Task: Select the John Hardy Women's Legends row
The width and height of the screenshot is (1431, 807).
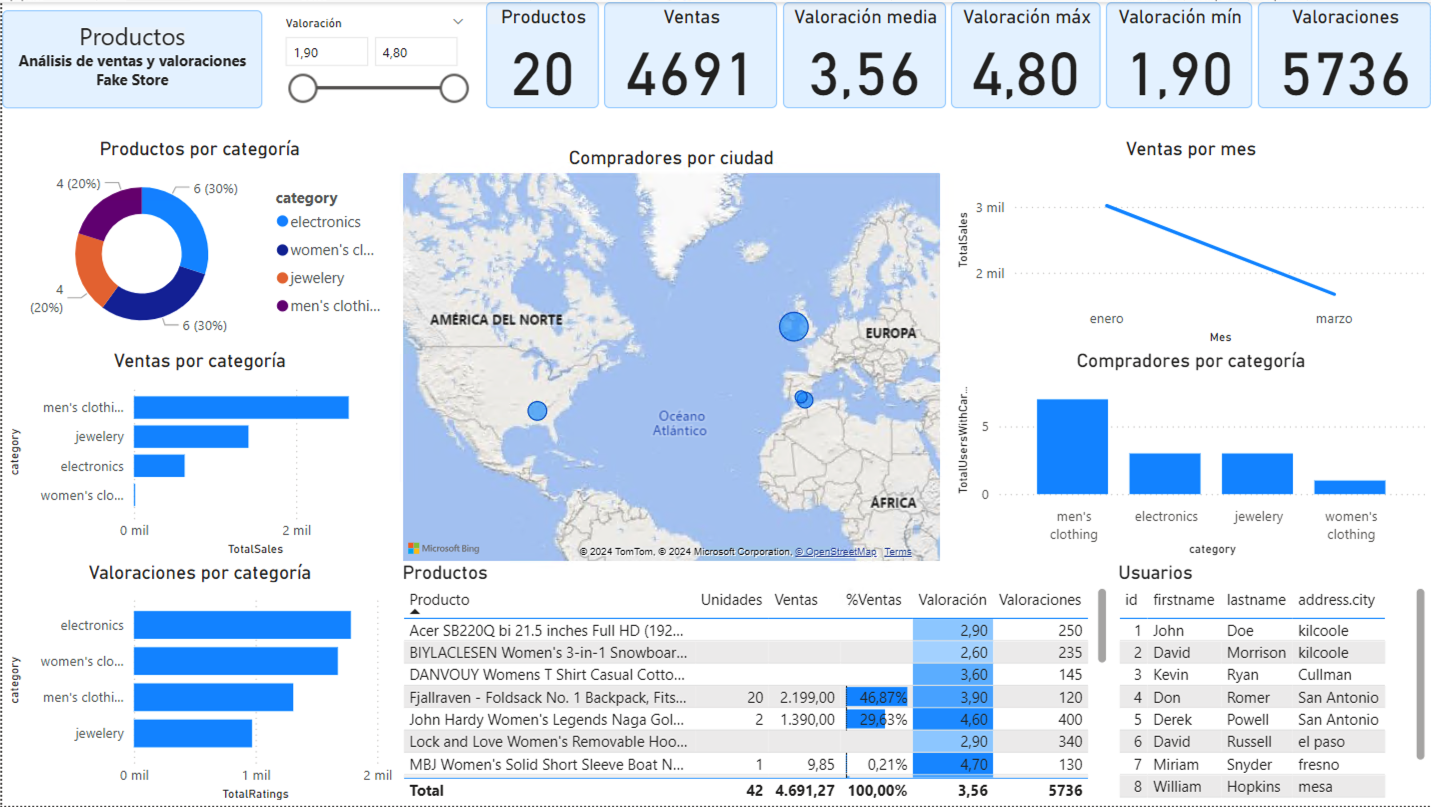Action: click(x=746, y=719)
